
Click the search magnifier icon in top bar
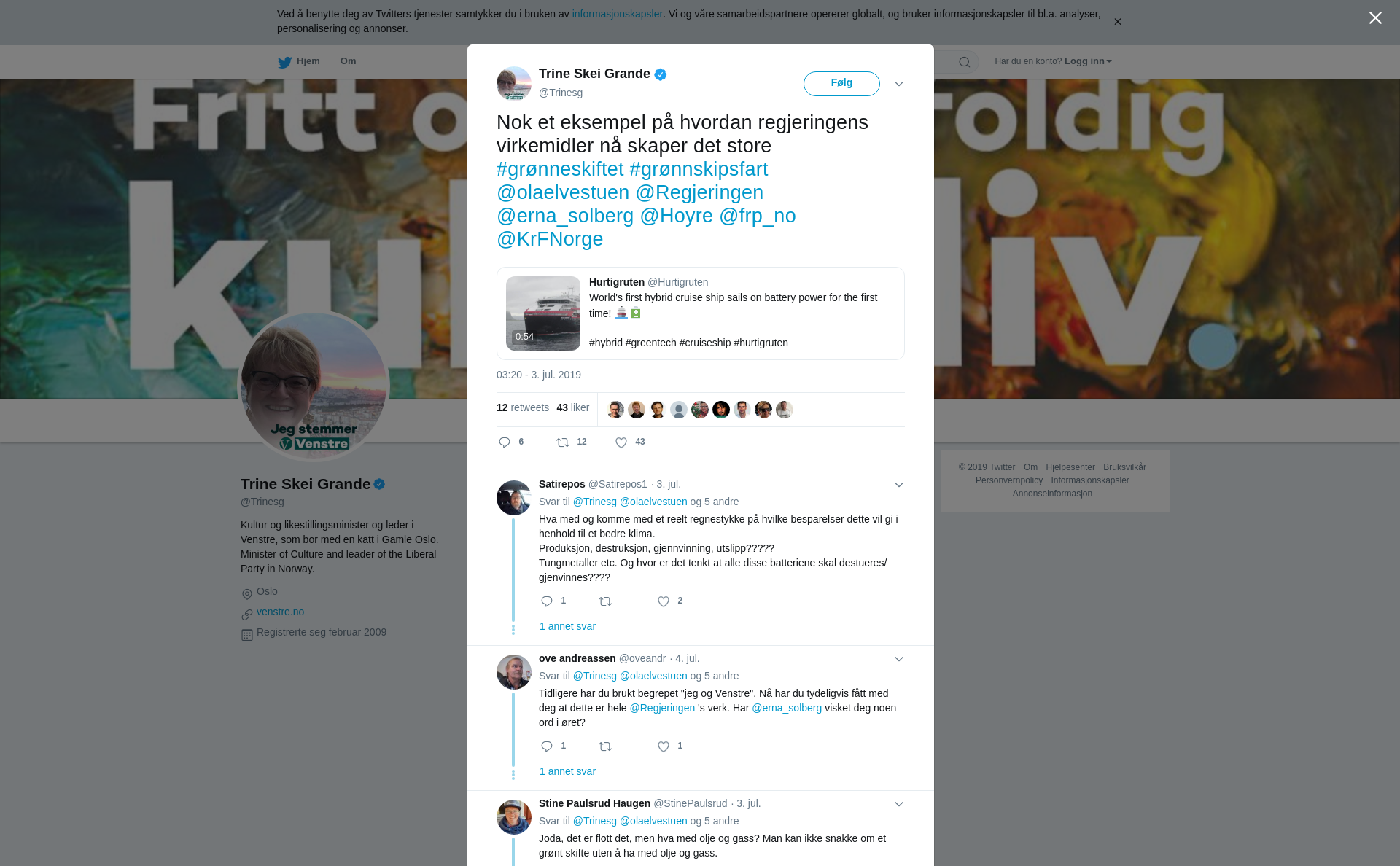coord(965,62)
